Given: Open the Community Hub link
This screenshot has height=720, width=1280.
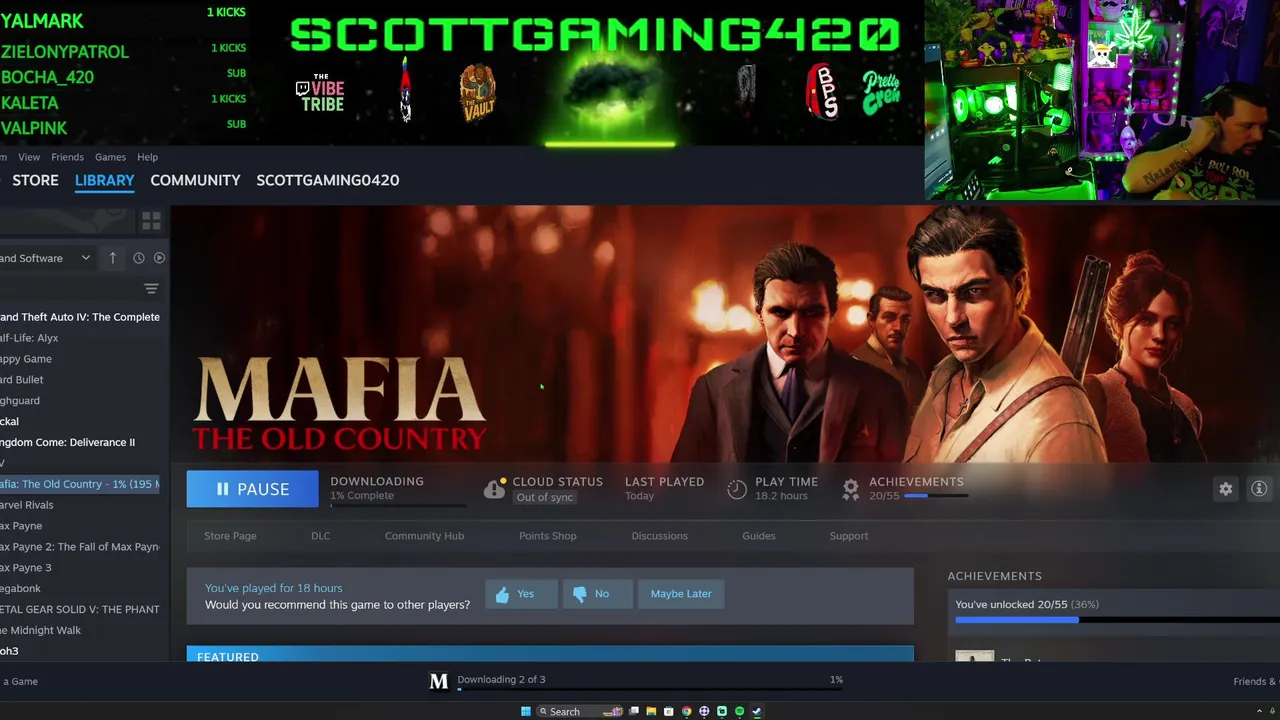Looking at the screenshot, I should pyautogui.click(x=424, y=536).
